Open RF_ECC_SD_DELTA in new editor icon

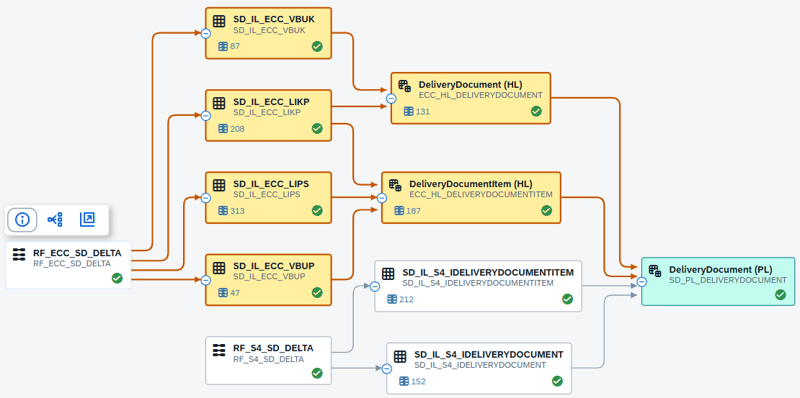87,220
